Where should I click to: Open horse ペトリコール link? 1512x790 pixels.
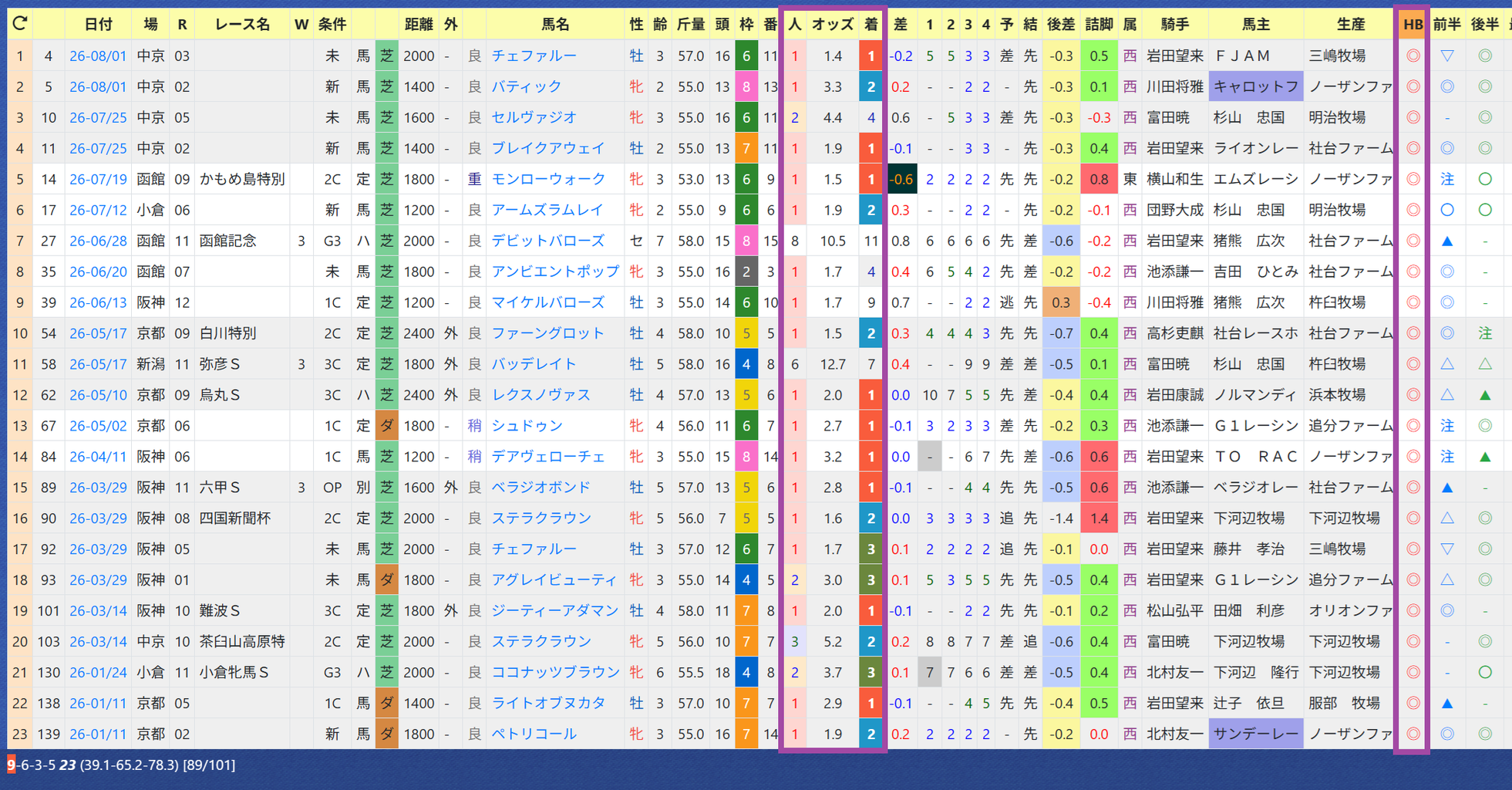(534, 734)
